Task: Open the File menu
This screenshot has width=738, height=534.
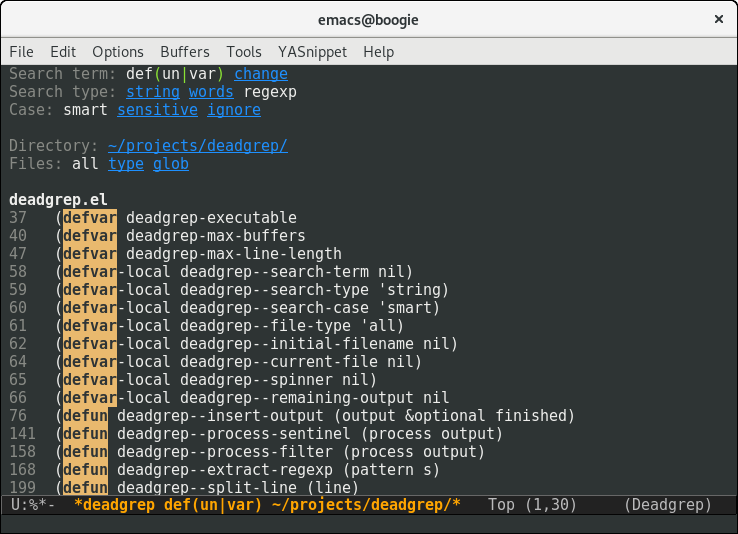Action: point(21,52)
